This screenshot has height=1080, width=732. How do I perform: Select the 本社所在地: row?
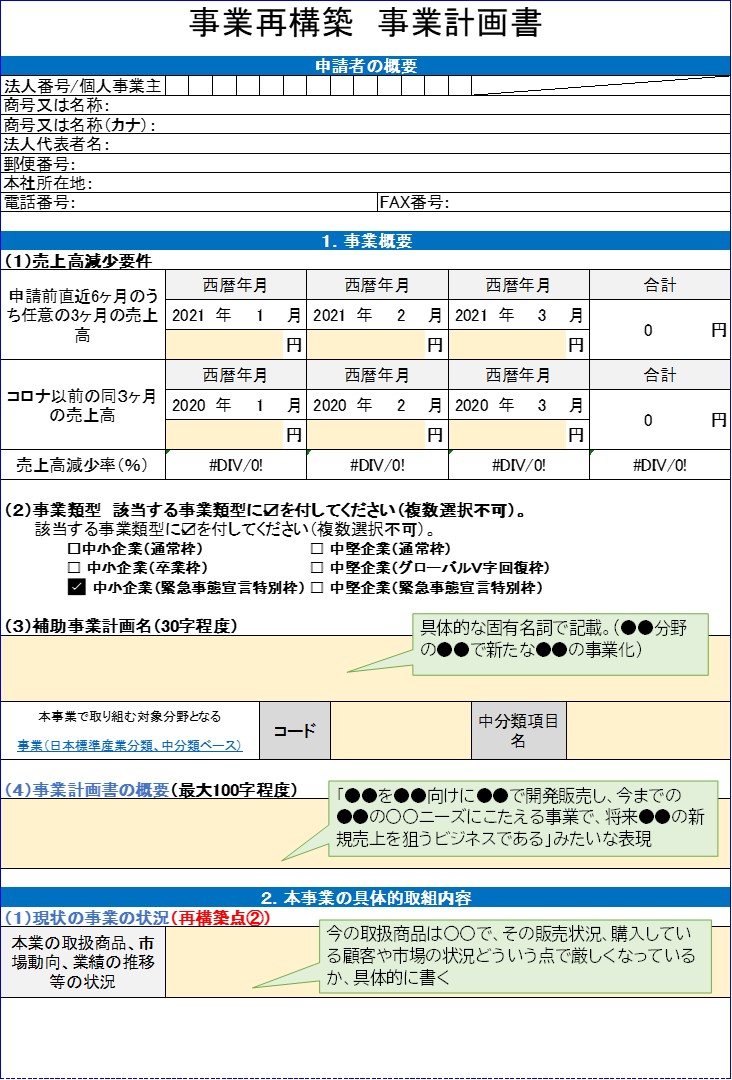[366, 183]
